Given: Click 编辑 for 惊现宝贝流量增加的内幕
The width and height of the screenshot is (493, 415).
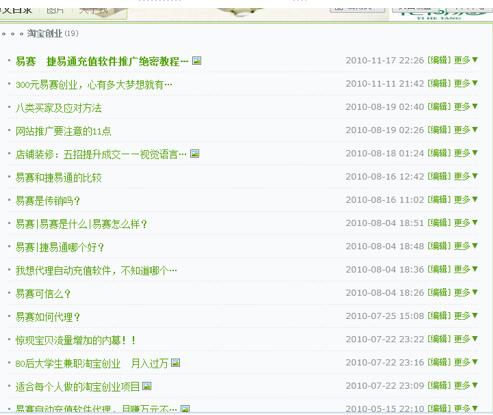Looking at the screenshot, I should click(x=439, y=339).
